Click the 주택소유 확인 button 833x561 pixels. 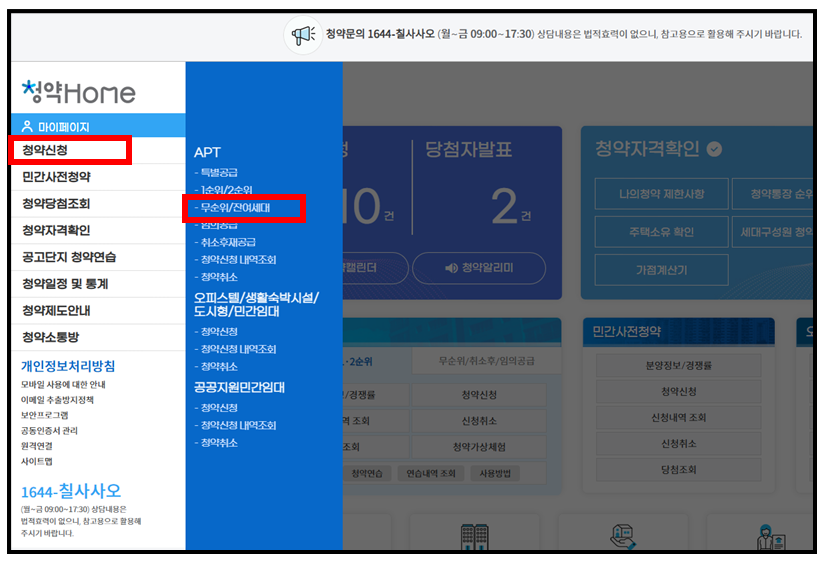pos(661,232)
